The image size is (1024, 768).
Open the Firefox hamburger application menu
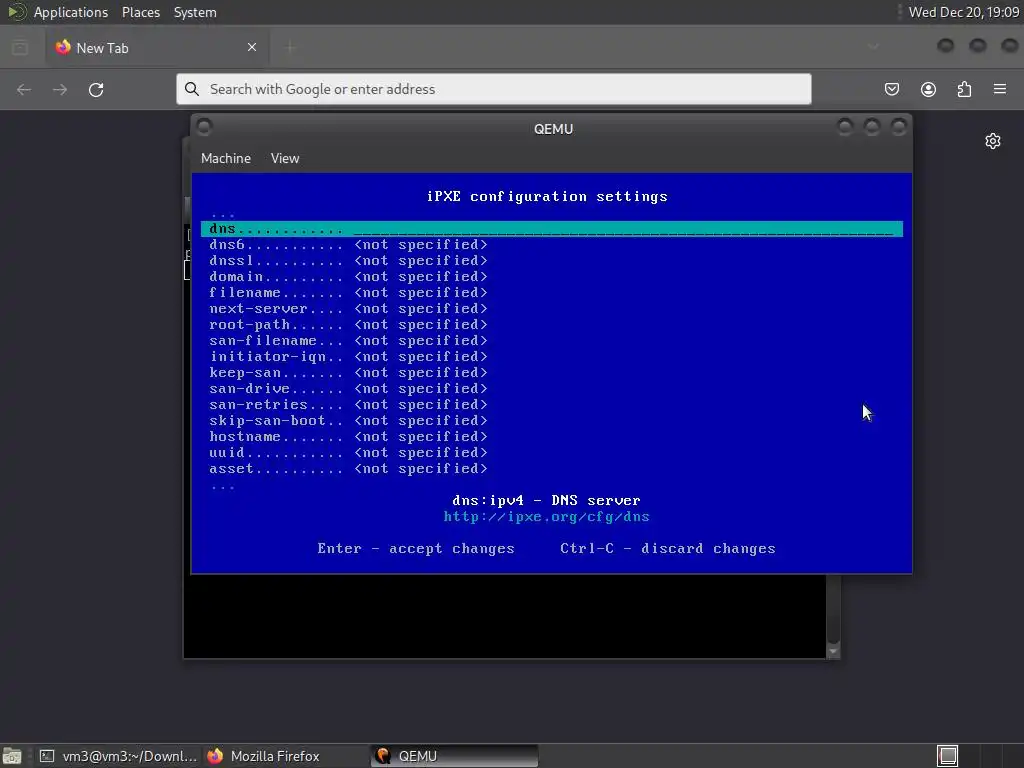(1000, 89)
